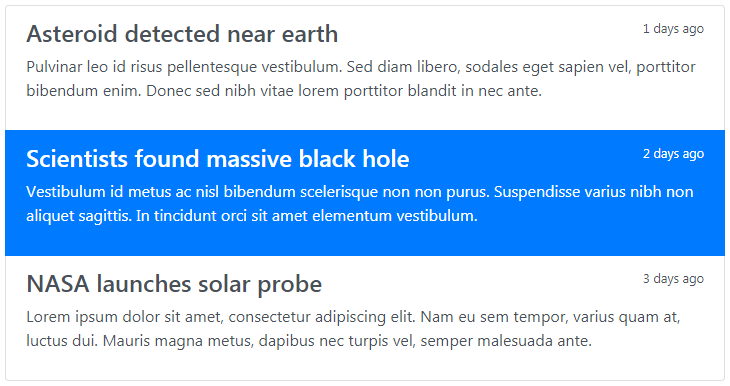Image resolution: width=730 pixels, height=386 pixels.
Task: Click the paragraph starting Pulvinar leo id risus
Action: (x=361, y=79)
